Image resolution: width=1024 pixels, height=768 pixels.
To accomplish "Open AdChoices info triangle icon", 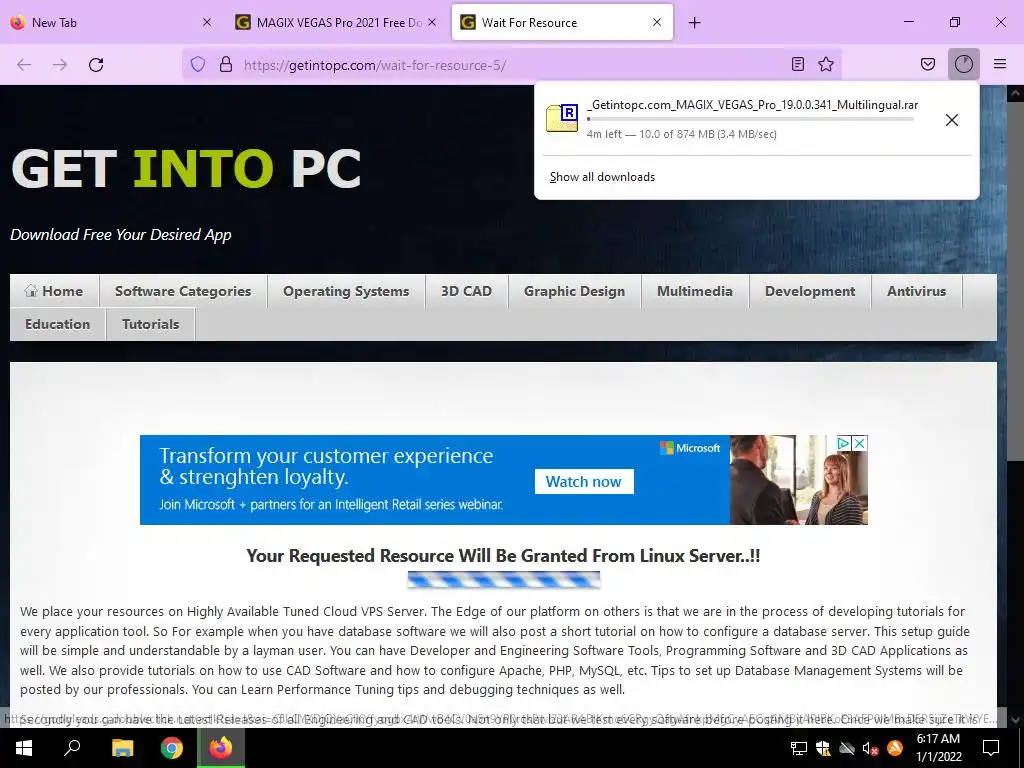I will [844, 443].
